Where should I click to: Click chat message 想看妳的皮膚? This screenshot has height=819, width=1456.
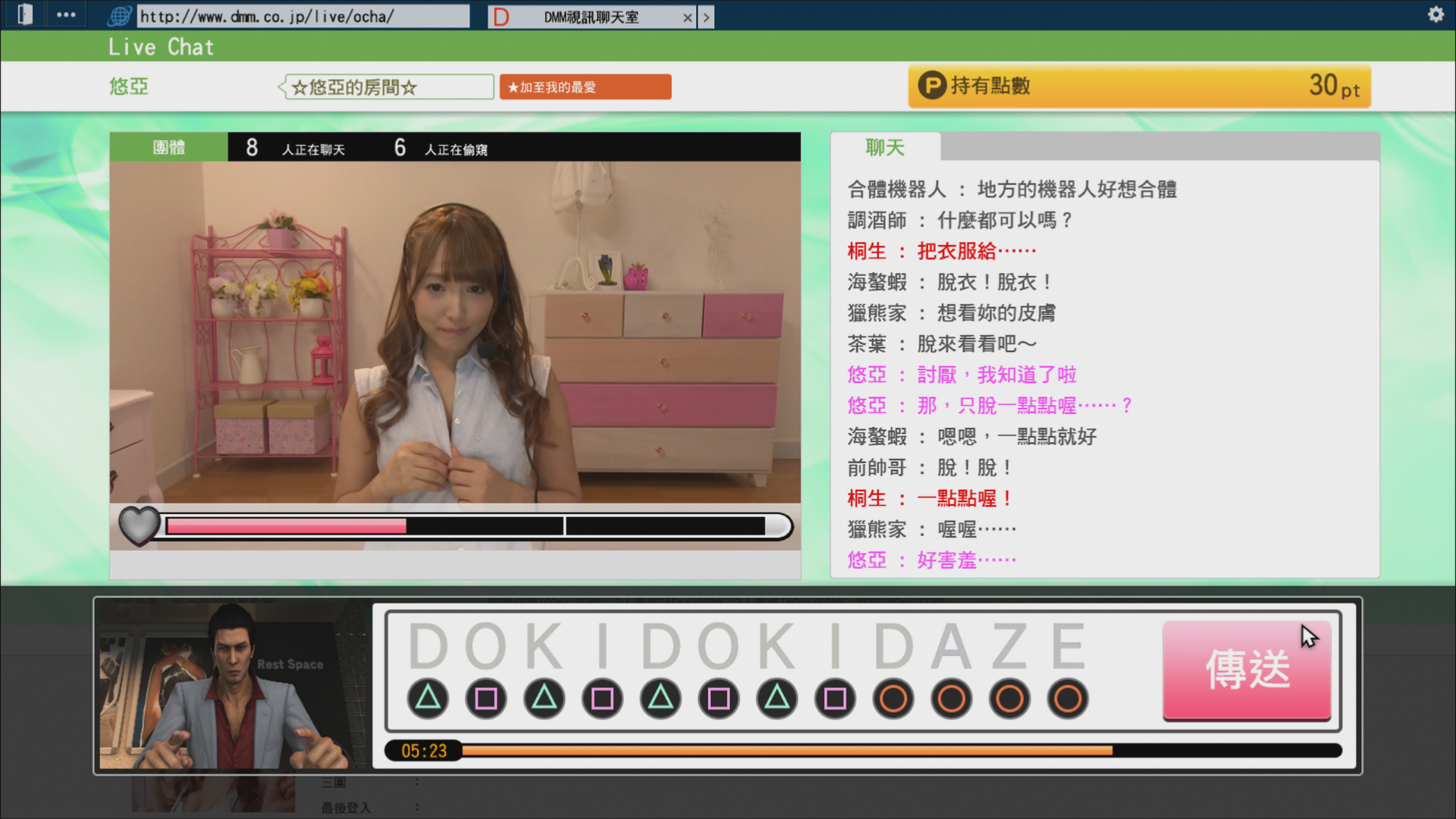tap(996, 312)
